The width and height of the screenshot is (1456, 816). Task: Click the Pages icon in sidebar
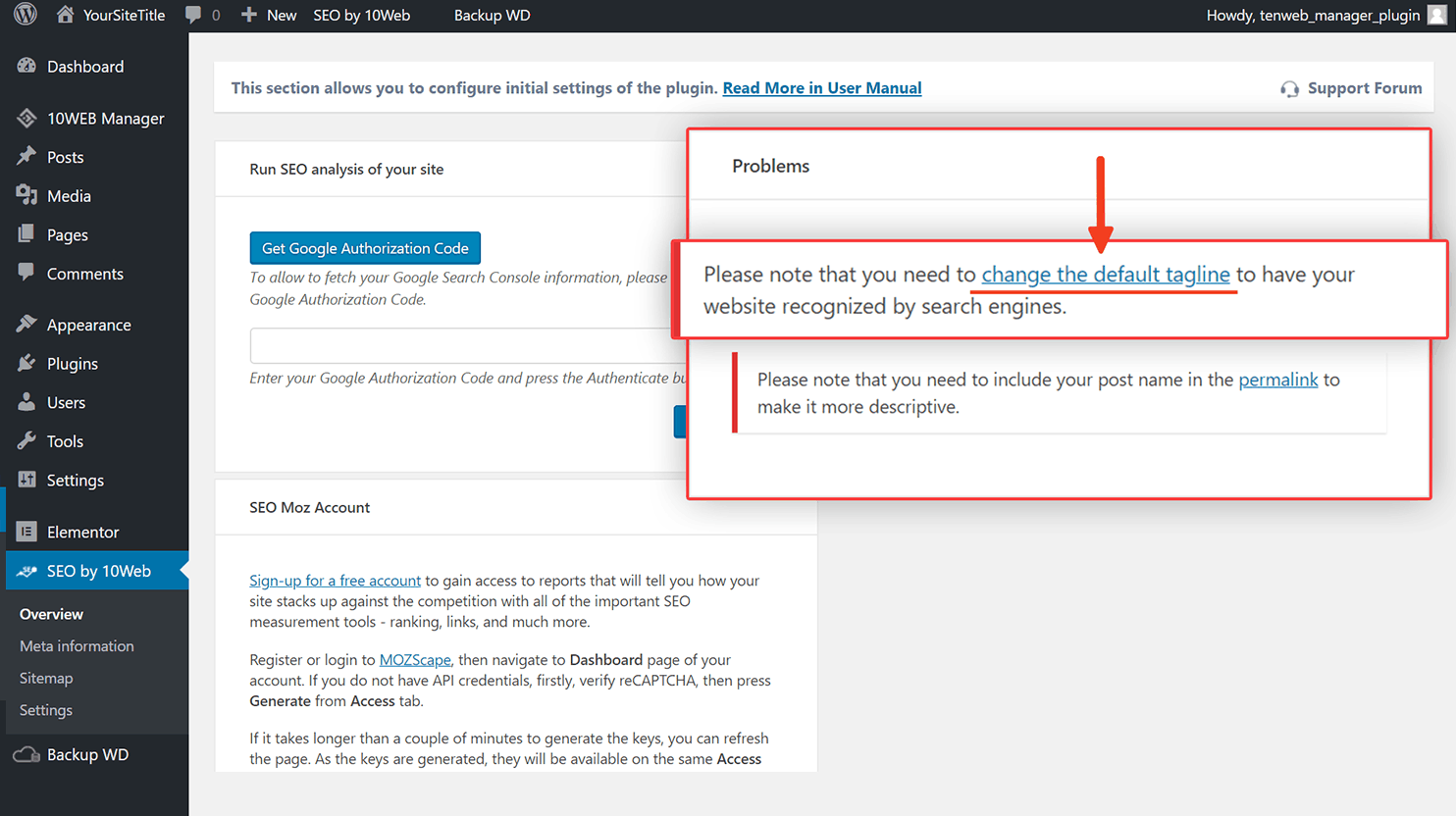26,234
